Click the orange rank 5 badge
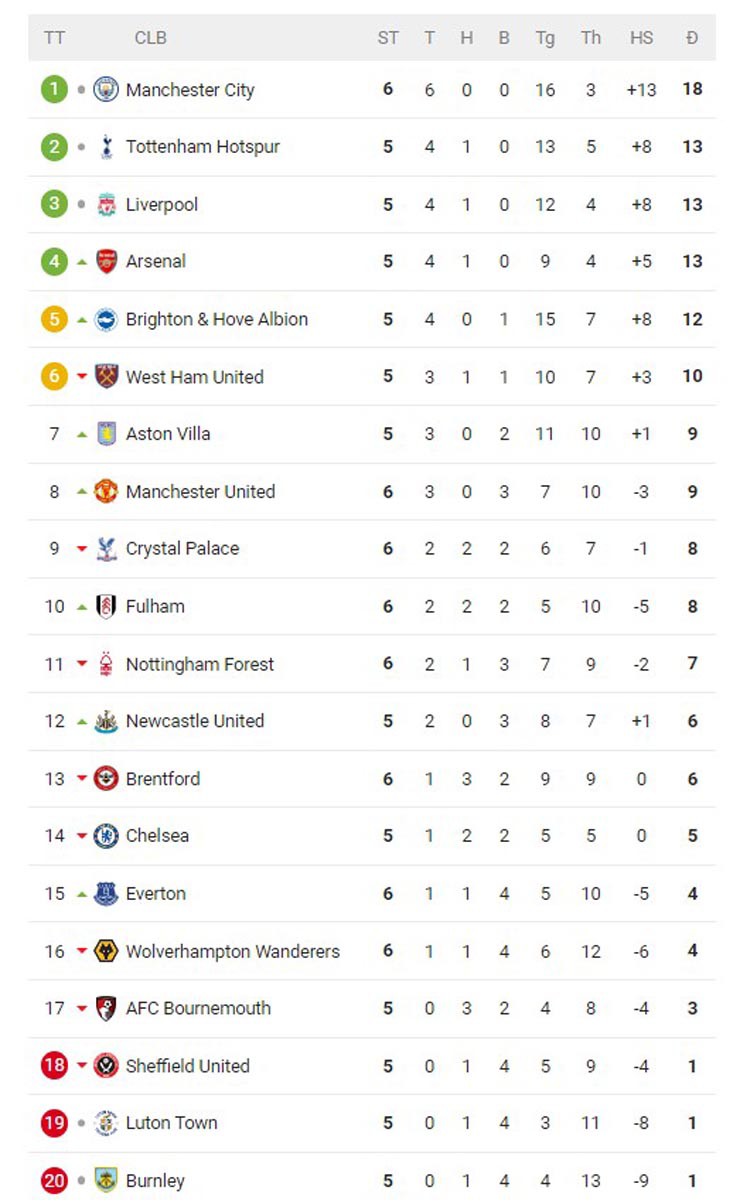The image size is (740, 1204). 54,320
